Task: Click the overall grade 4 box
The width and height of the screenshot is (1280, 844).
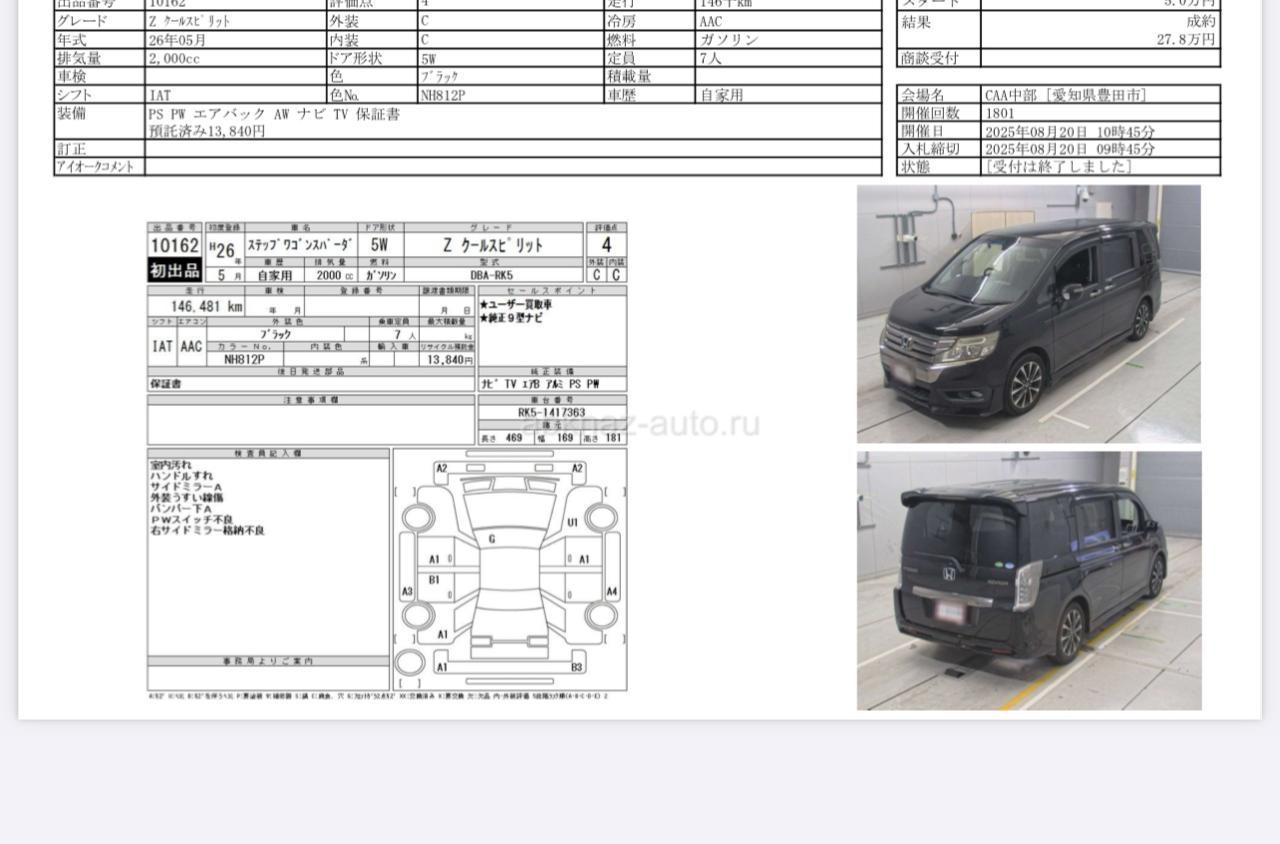Action: click(607, 246)
